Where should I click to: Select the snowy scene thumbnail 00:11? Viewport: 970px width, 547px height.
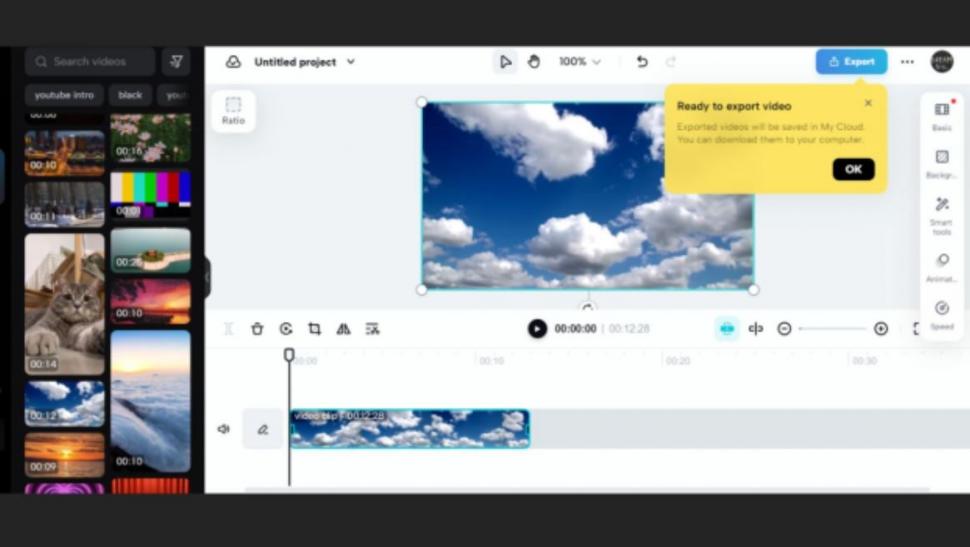pyautogui.click(x=65, y=204)
